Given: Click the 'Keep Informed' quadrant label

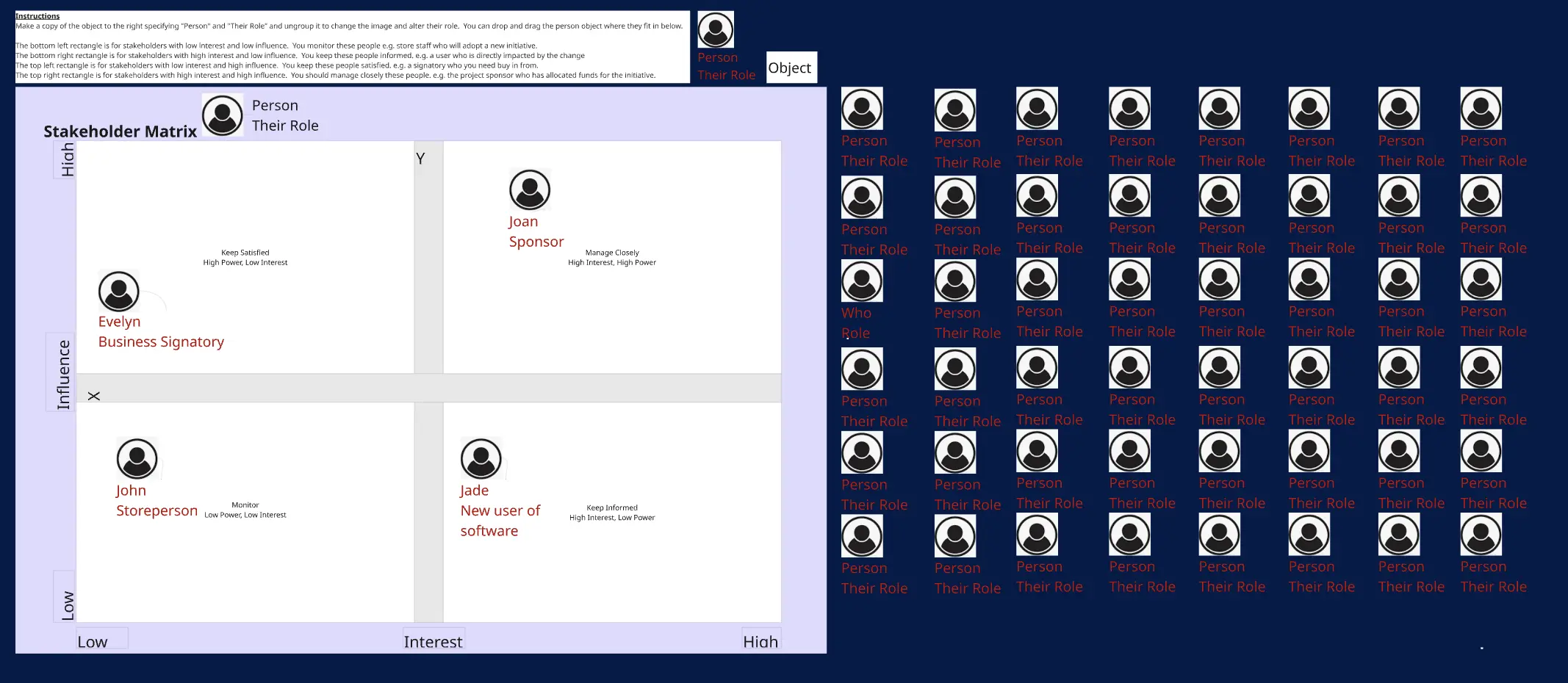Looking at the screenshot, I should click(612, 507).
